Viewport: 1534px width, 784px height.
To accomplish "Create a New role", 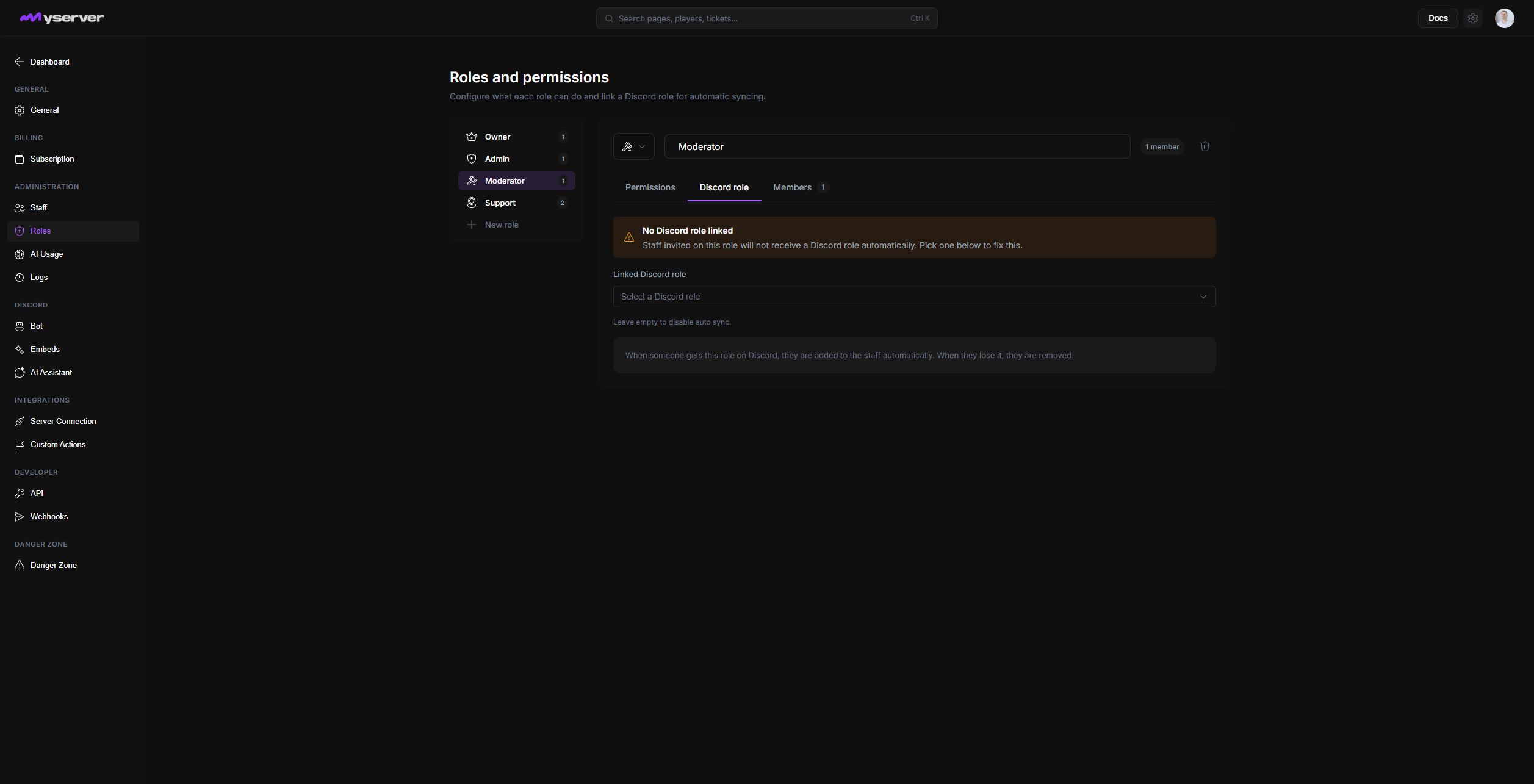I will [x=516, y=225].
